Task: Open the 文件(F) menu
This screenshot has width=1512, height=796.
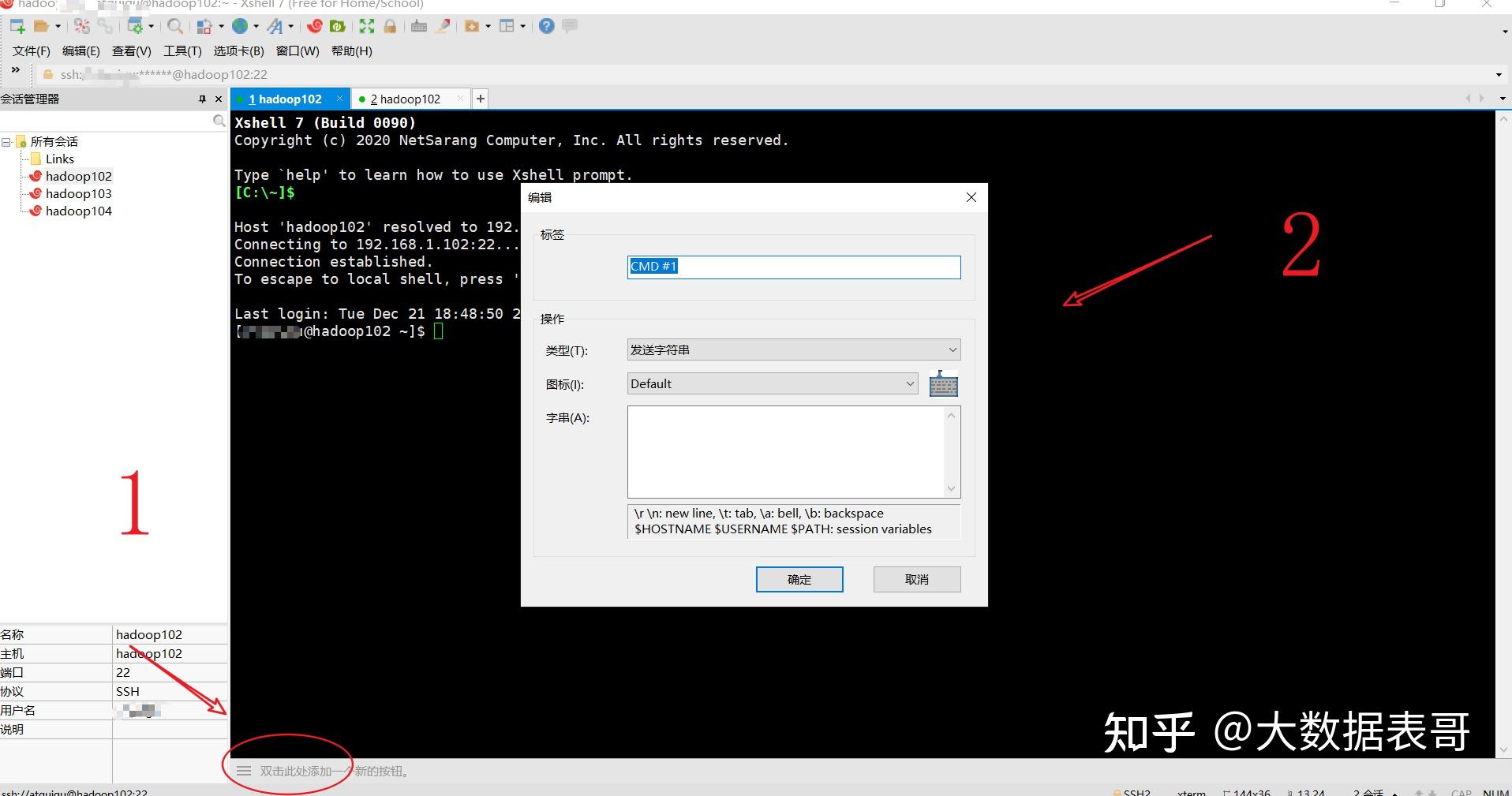Action: pyautogui.click(x=32, y=51)
